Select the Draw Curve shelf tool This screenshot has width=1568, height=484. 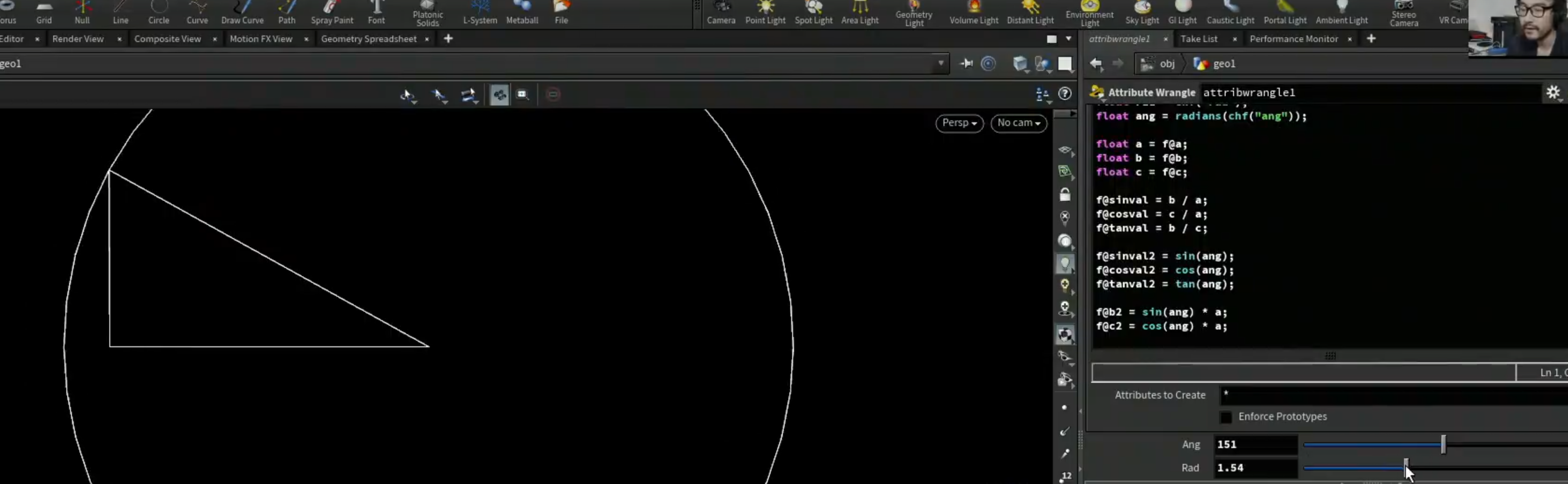coord(242,13)
